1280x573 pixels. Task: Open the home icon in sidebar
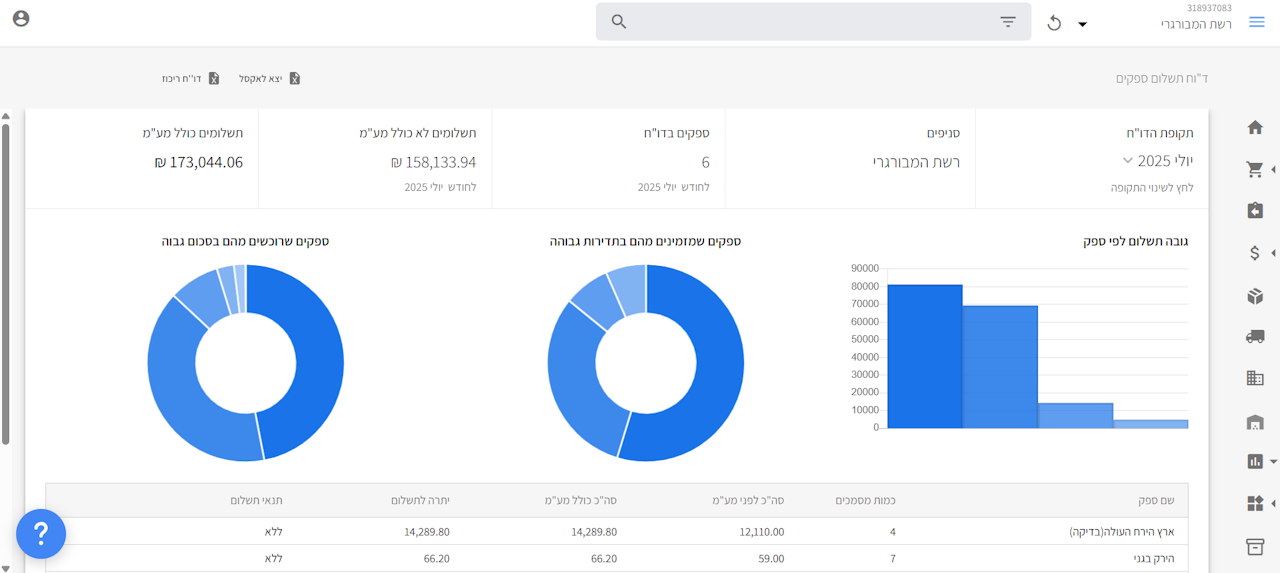click(x=1255, y=128)
